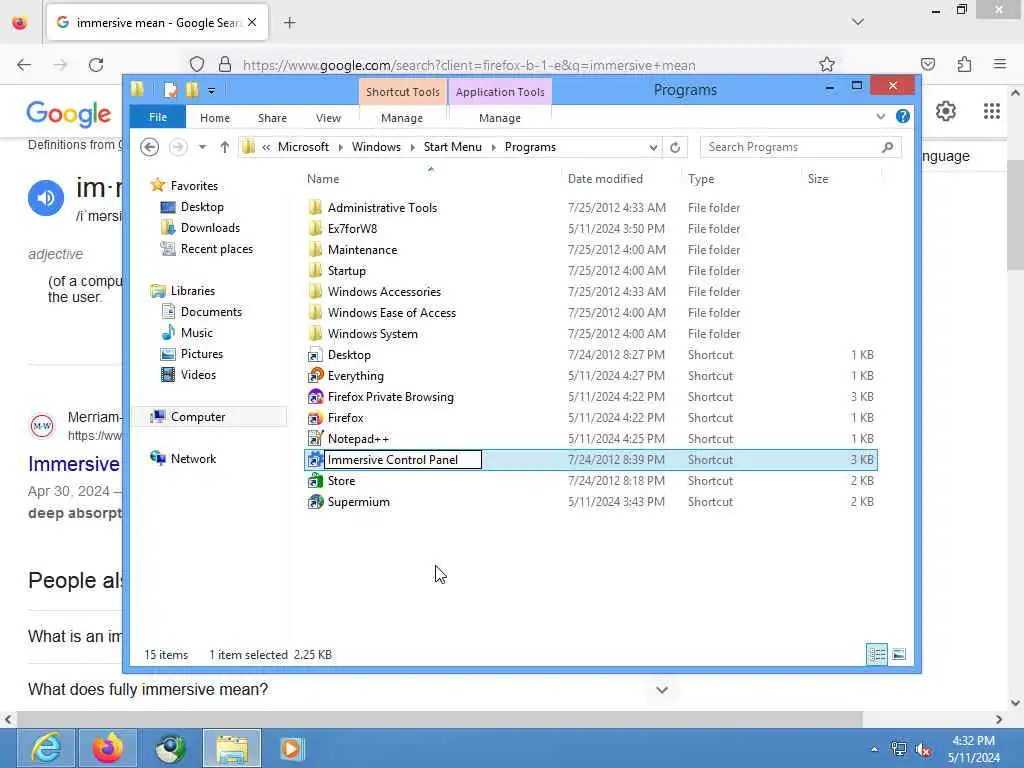Reload the page in Firefox

pos(96,65)
